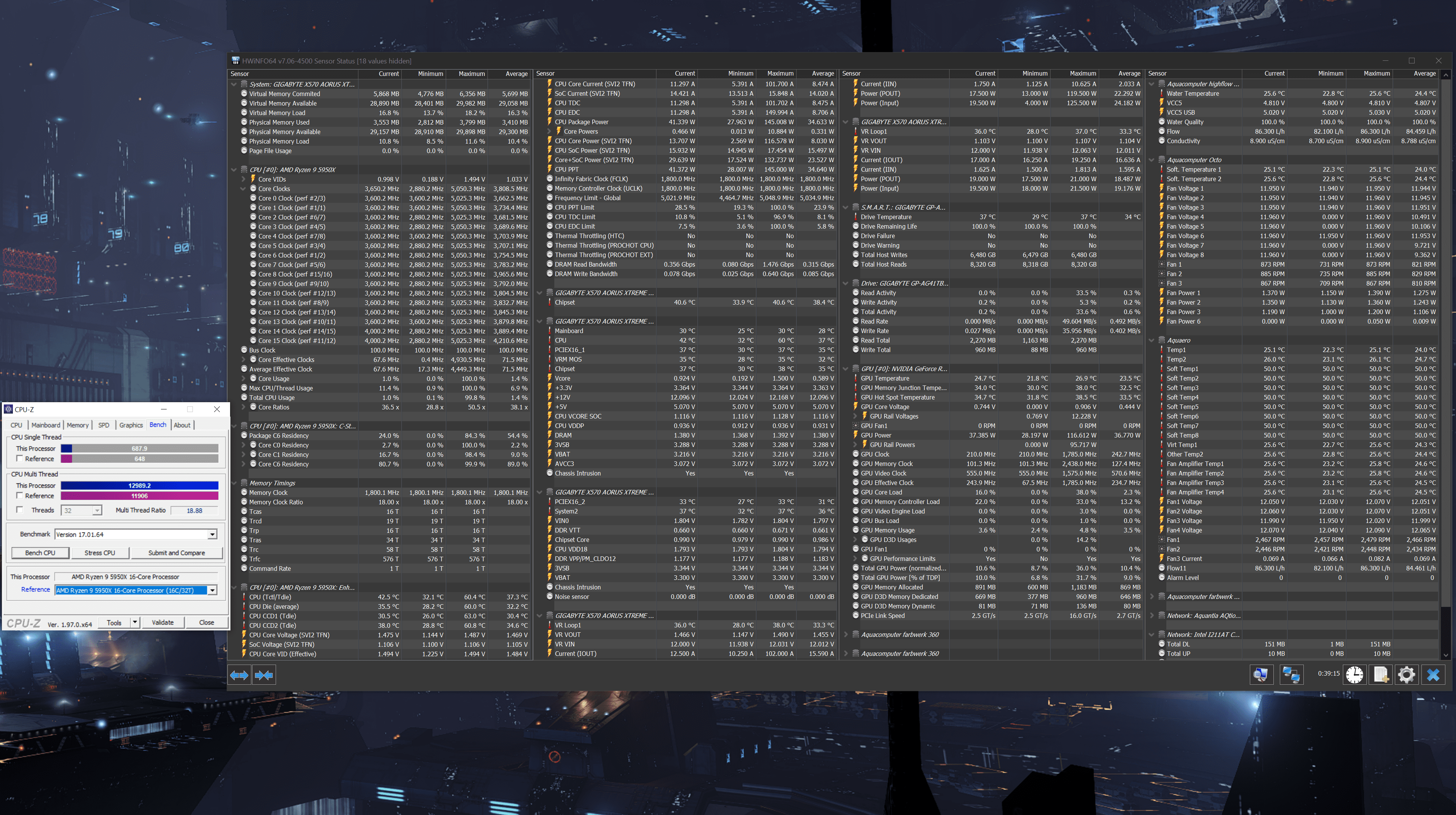Click the Total DL network sensor icon
Image resolution: width=1456 pixels, height=815 pixels.
[x=1161, y=644]
